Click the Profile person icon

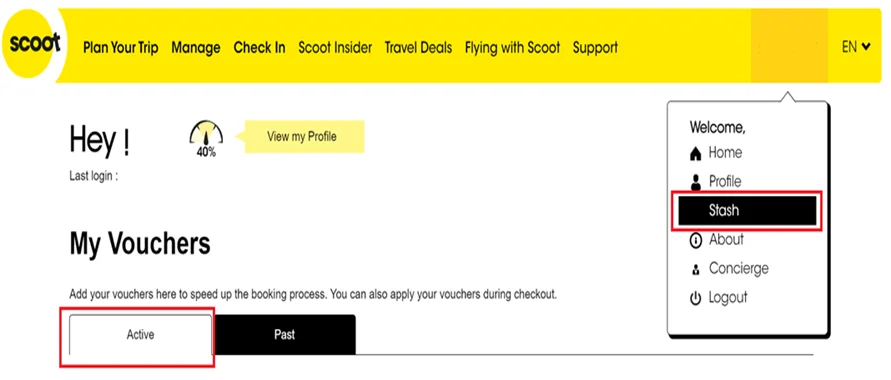(696, 182)
